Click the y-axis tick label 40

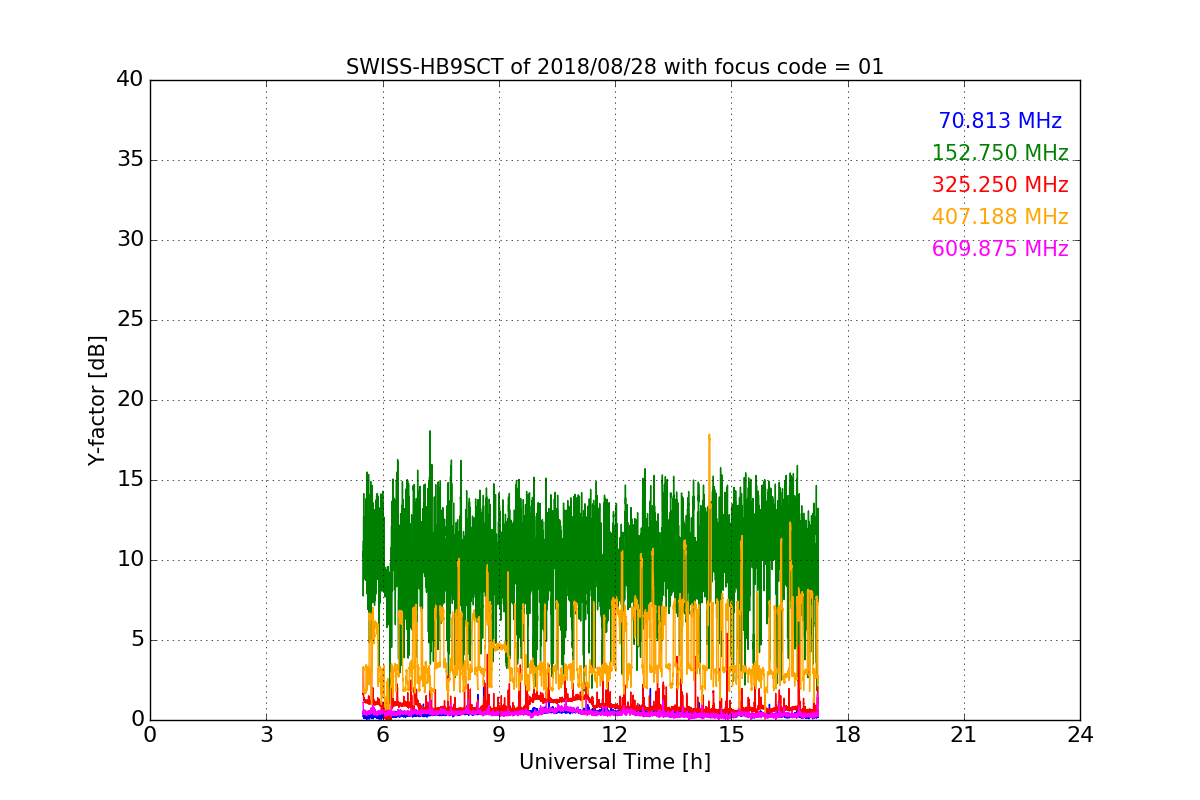click(x=130, y=80)
